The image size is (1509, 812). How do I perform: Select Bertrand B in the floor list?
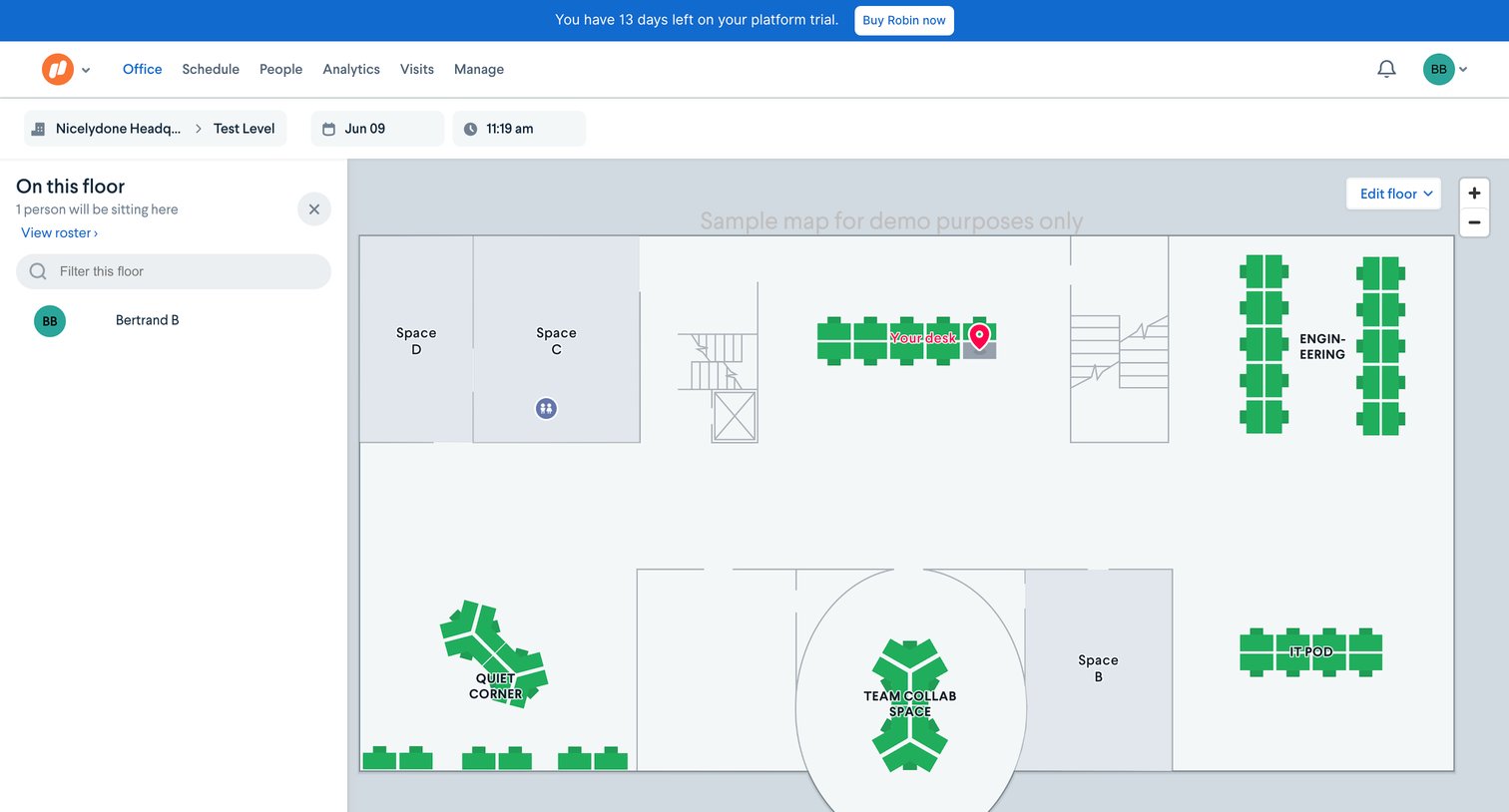click(147, 320)
